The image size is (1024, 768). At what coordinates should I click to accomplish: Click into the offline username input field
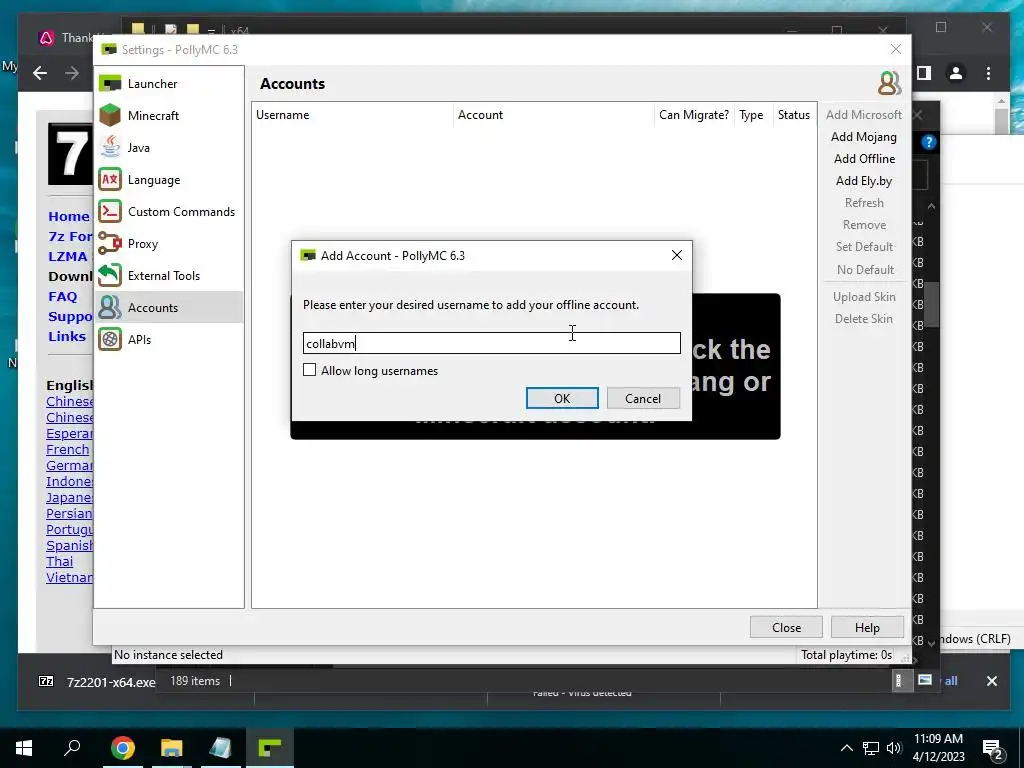pyautogui.click(x=492, y=344)
